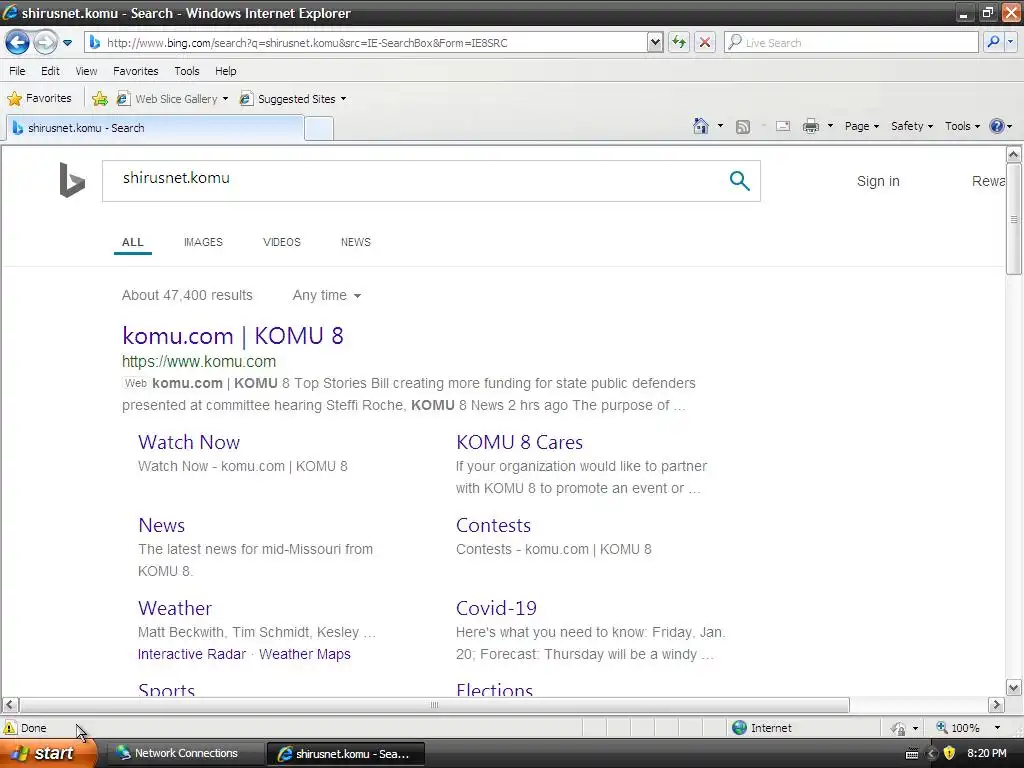Open the Watch Now sitelink
The width and height of the screenshot is (1024, 768).
[189, 442]
